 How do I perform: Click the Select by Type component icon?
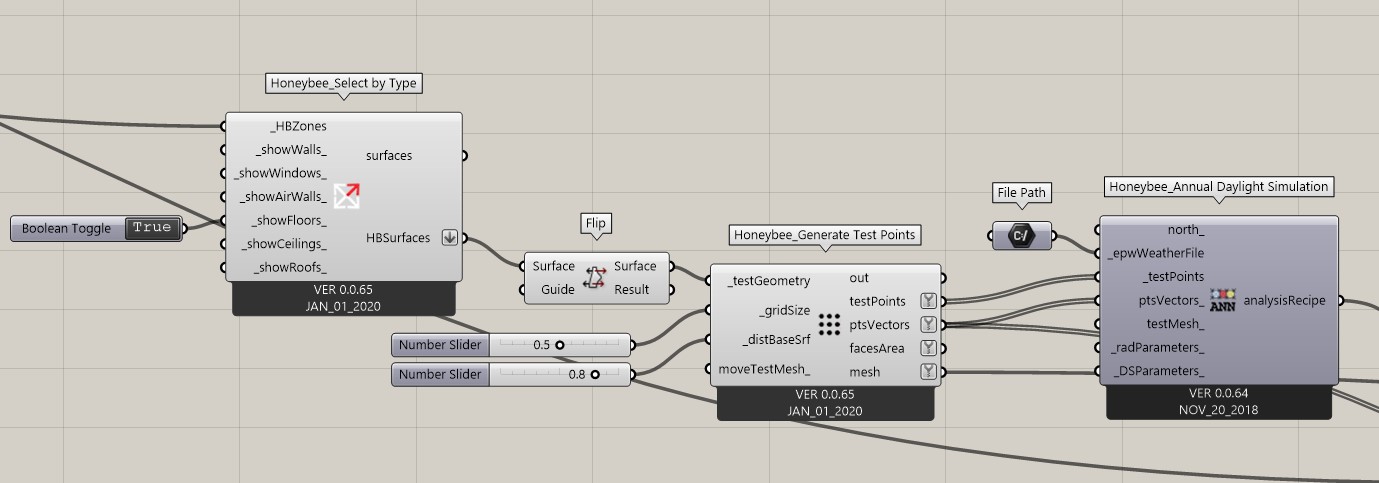click(x=347, y=196)
